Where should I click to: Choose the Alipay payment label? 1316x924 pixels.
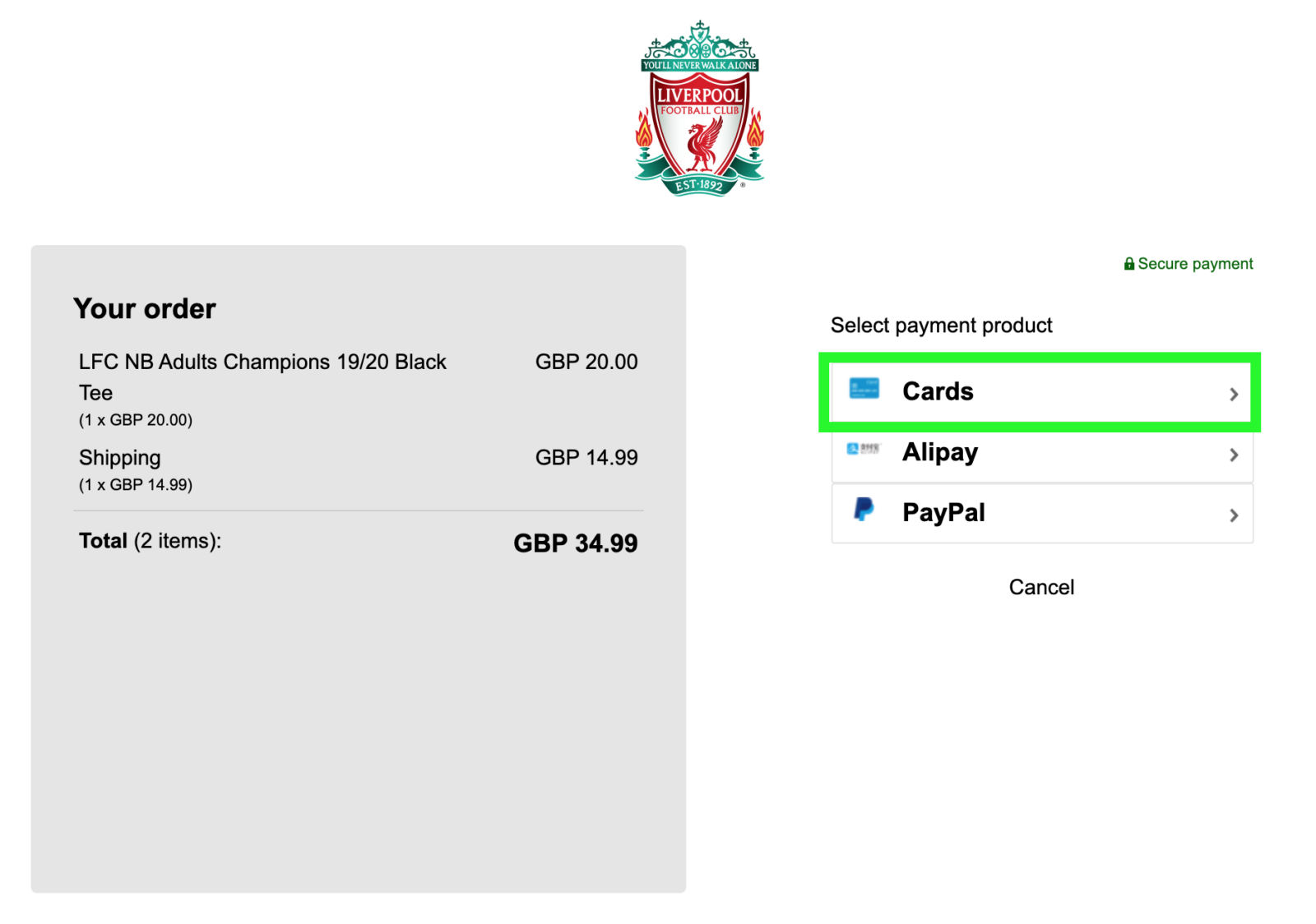pos(940,452)
